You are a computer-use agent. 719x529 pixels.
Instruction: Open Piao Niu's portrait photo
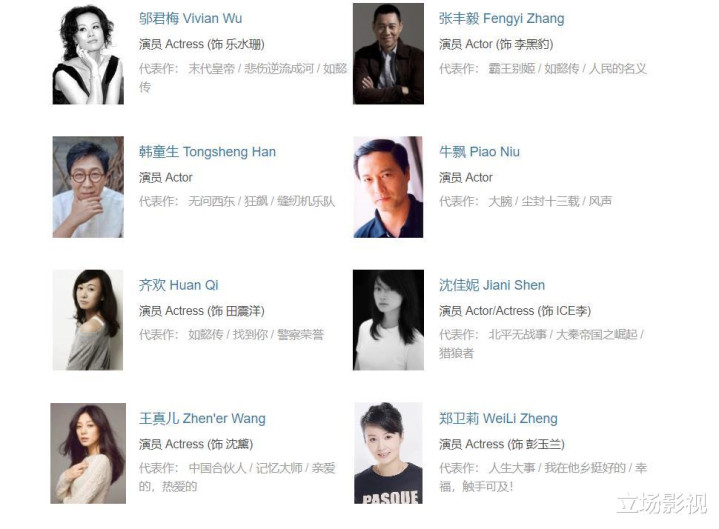click(x=388, y=187)
